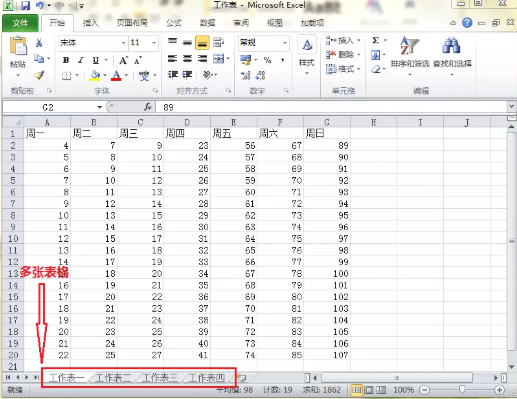The image size is (517, 399).
Task: Click the cell borders icon
Action: (67, 76)
